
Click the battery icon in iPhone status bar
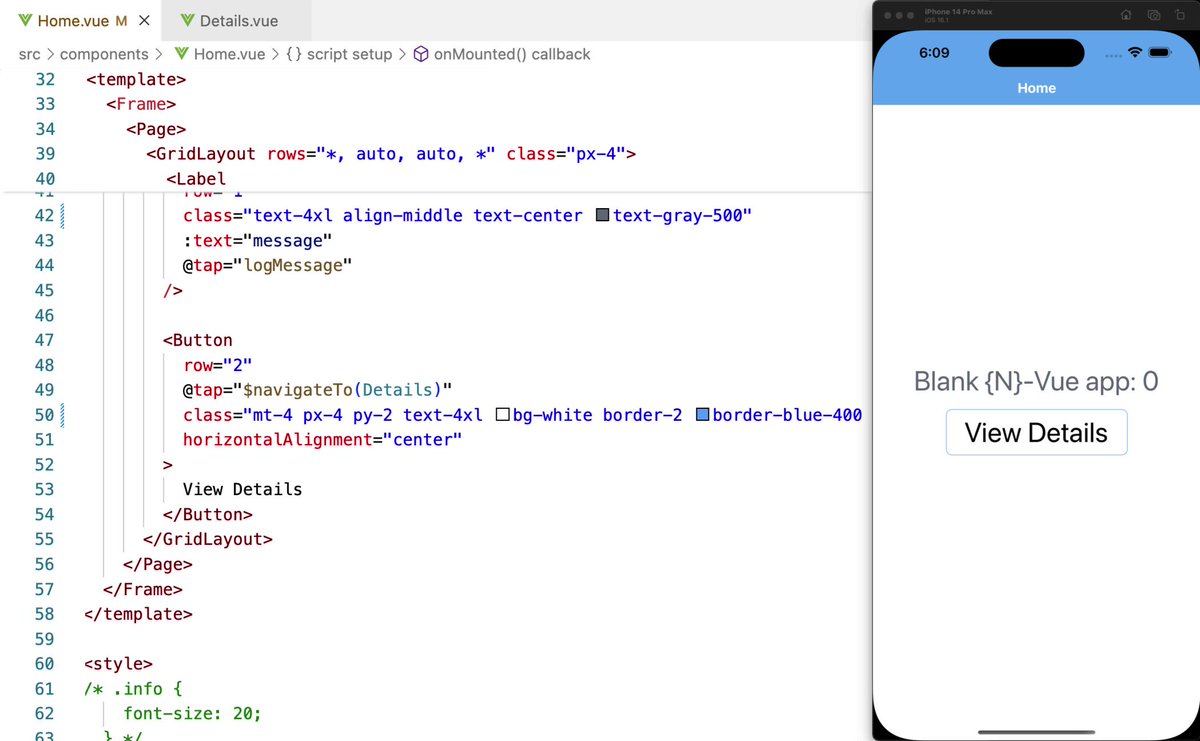pos(1162,52)
